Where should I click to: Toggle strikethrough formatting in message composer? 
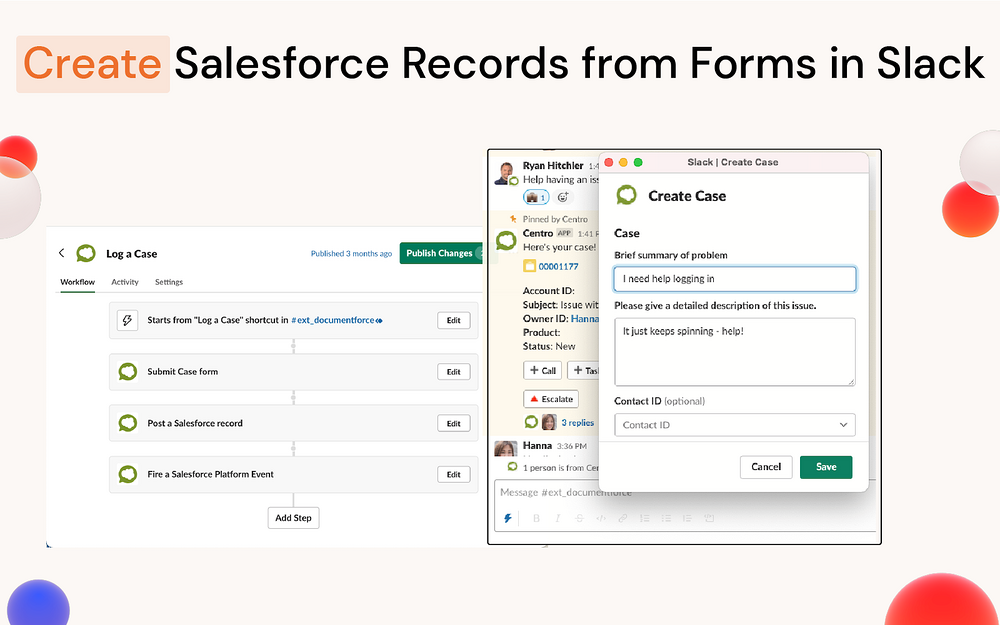pyautogui.click(x=579, y=518)
